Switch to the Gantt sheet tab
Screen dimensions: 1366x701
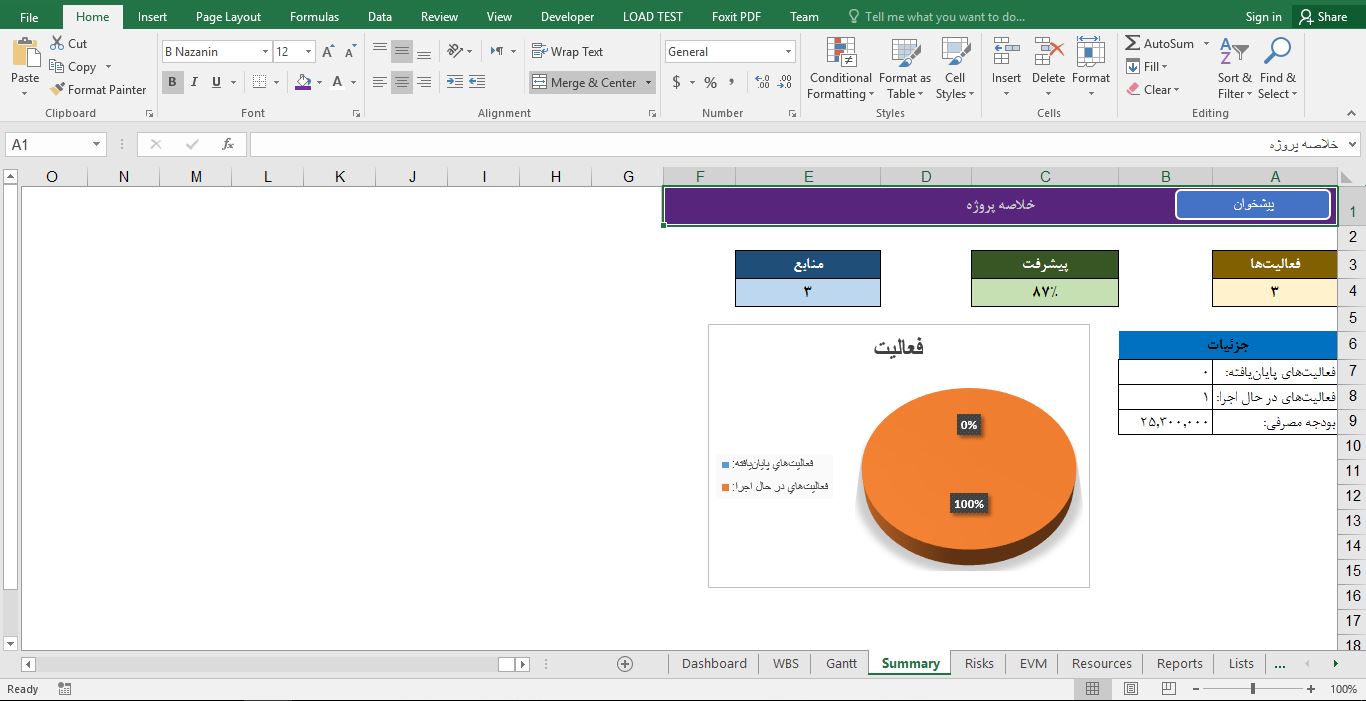[x=841, y=663]
